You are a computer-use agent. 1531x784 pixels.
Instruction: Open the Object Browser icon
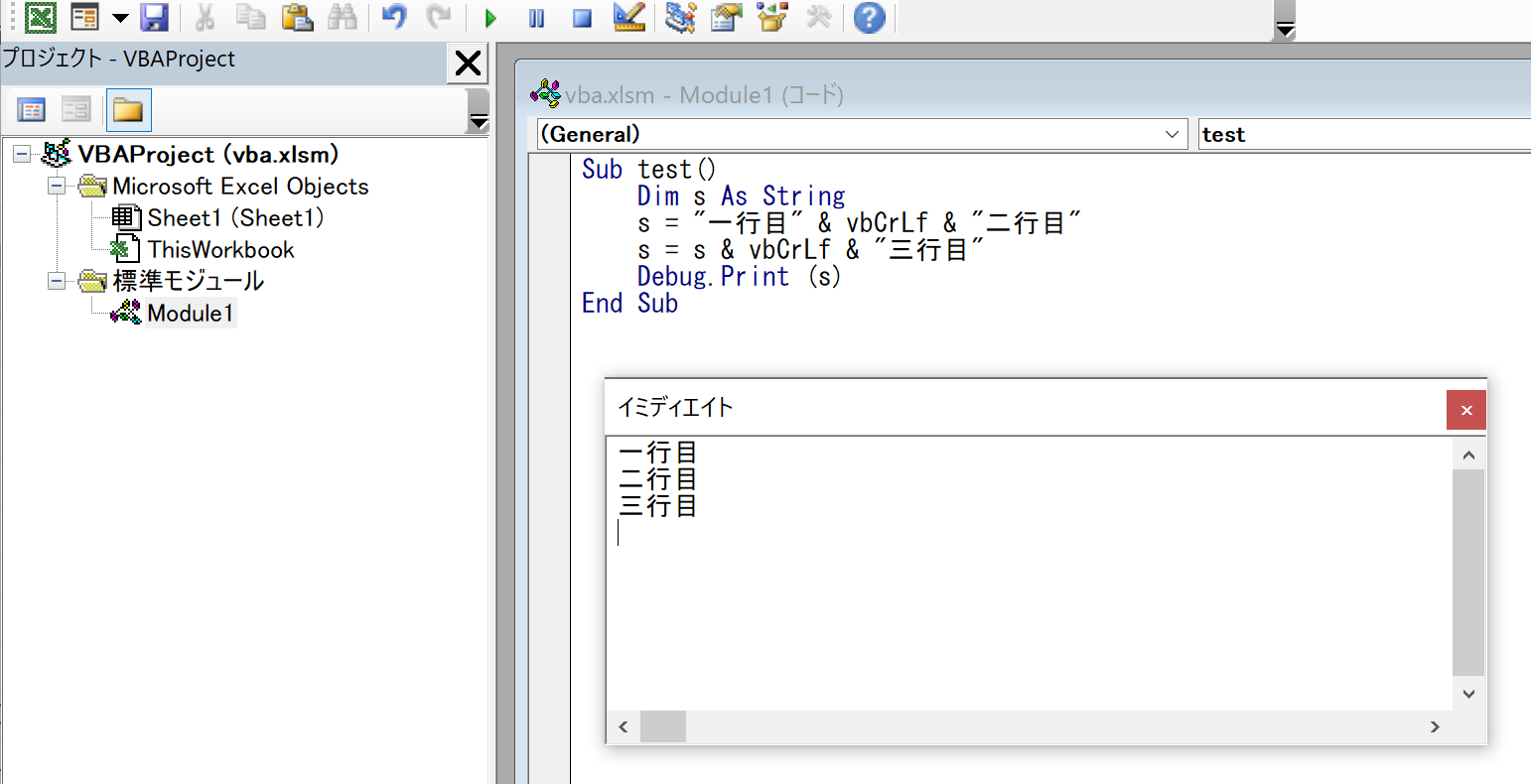pyautogui.click(x=772, y=17)
